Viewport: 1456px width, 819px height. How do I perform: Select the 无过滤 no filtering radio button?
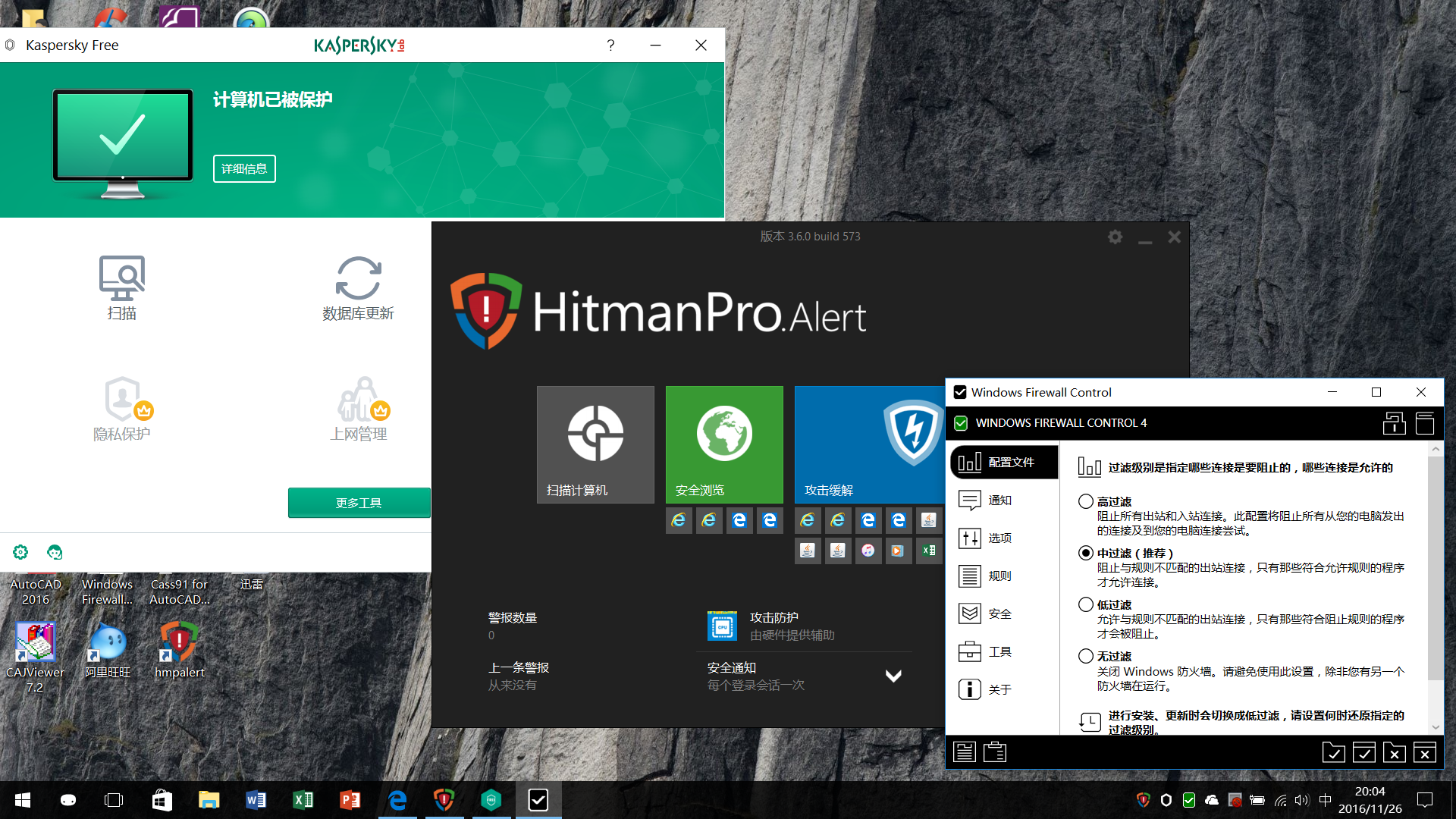click(x=1086, y=656)
